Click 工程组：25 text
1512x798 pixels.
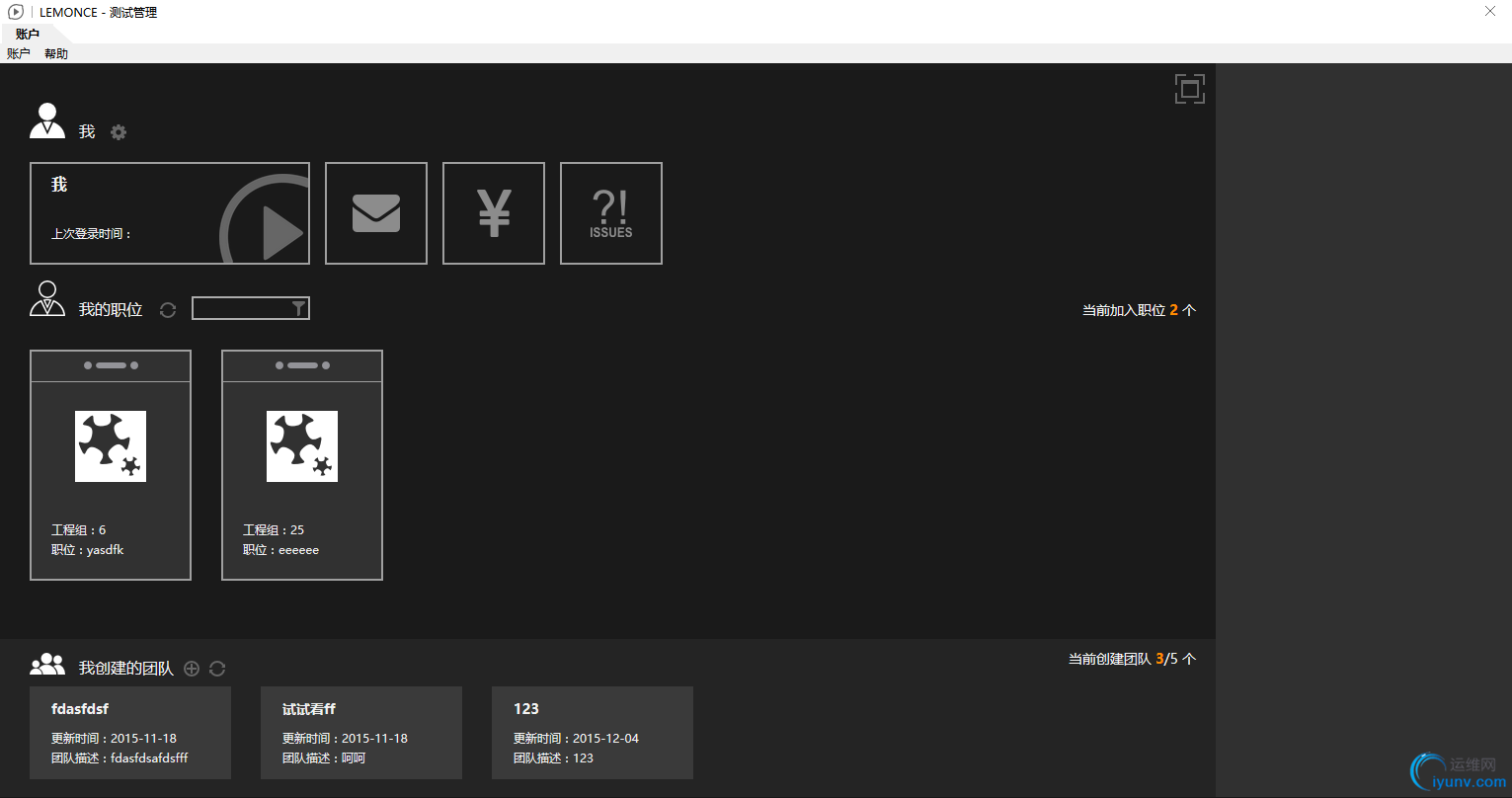point(274,530)
